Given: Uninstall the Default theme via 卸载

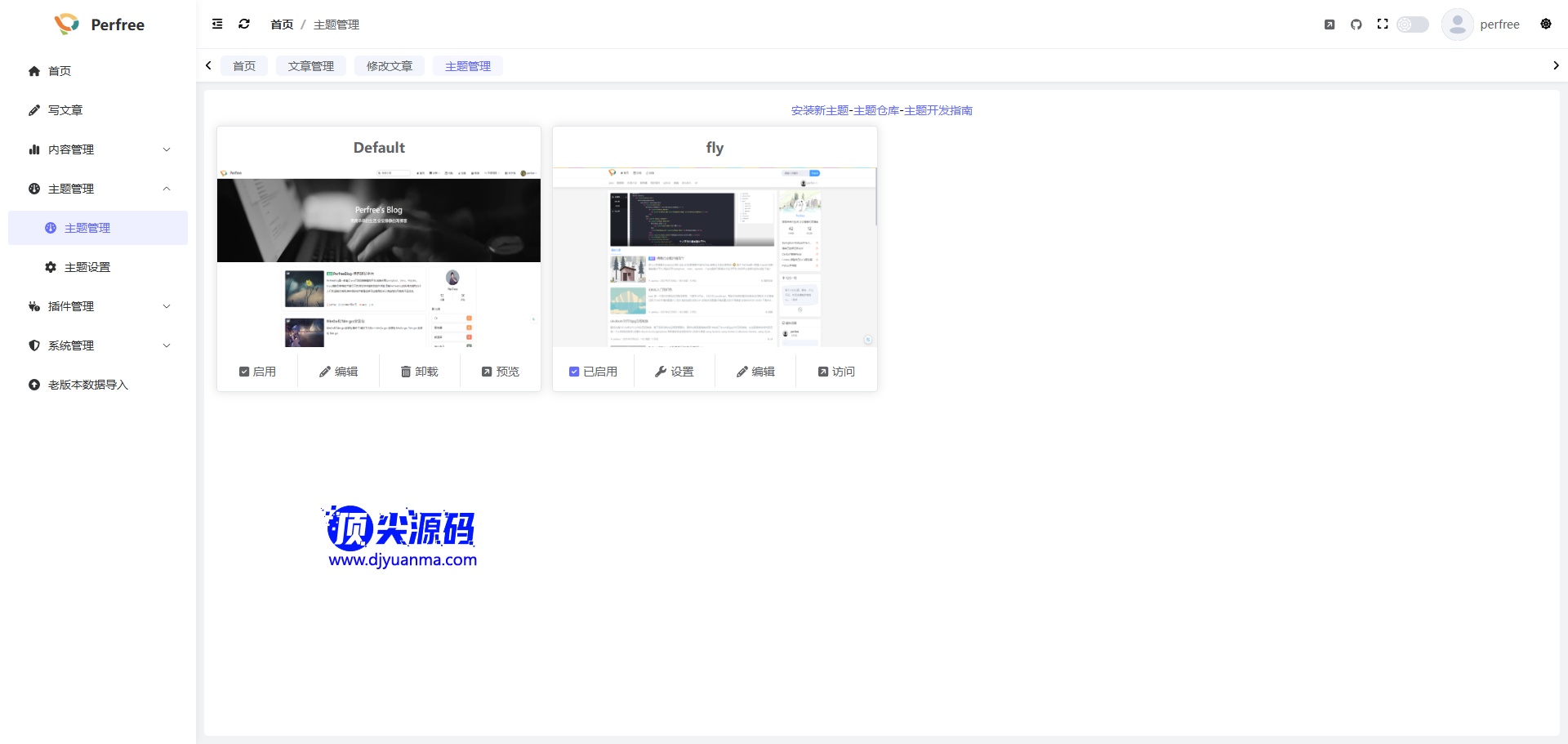Looking at the screenshot, I should 419,372.
